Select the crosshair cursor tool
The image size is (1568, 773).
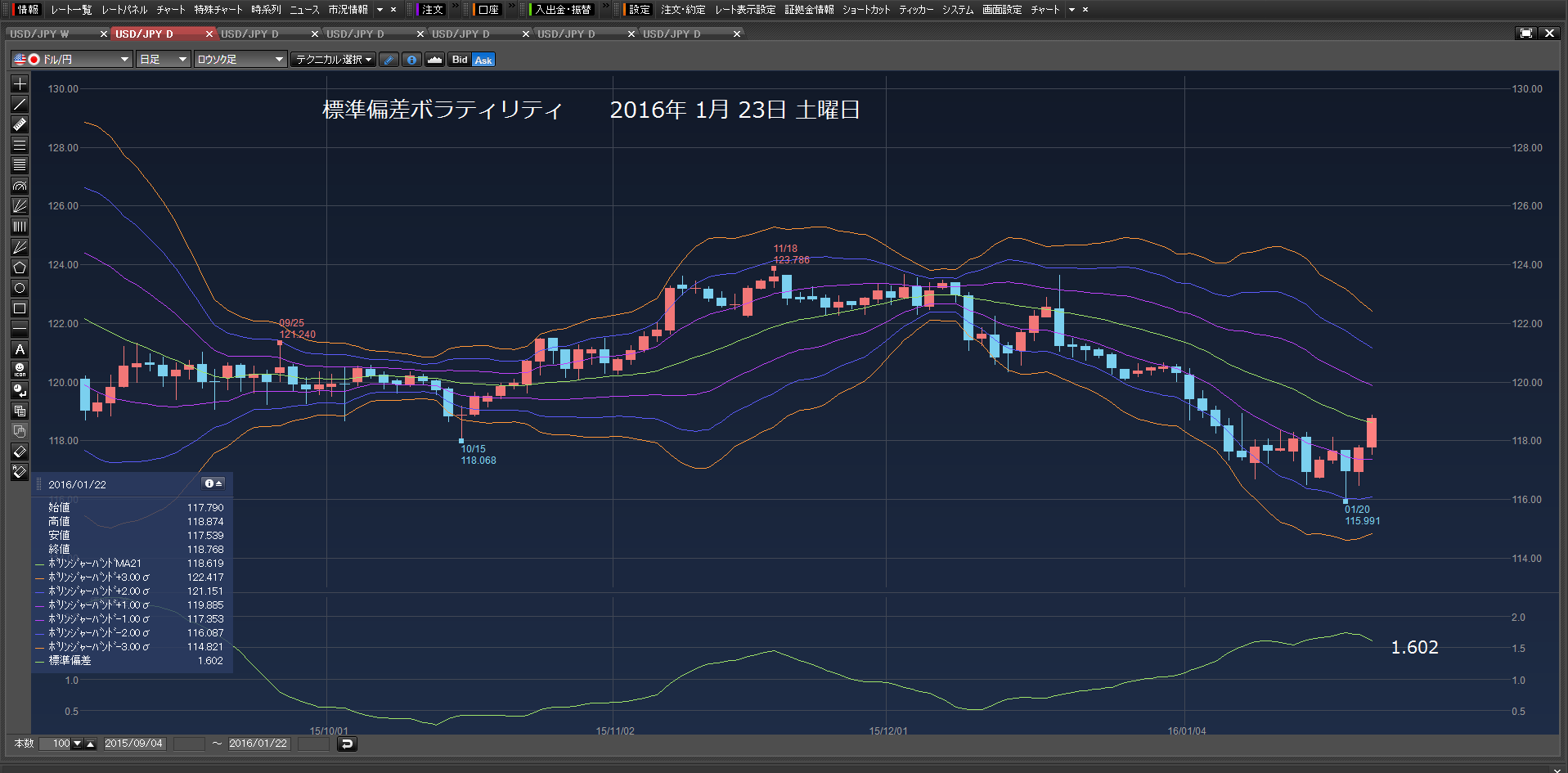pos(20,83)
